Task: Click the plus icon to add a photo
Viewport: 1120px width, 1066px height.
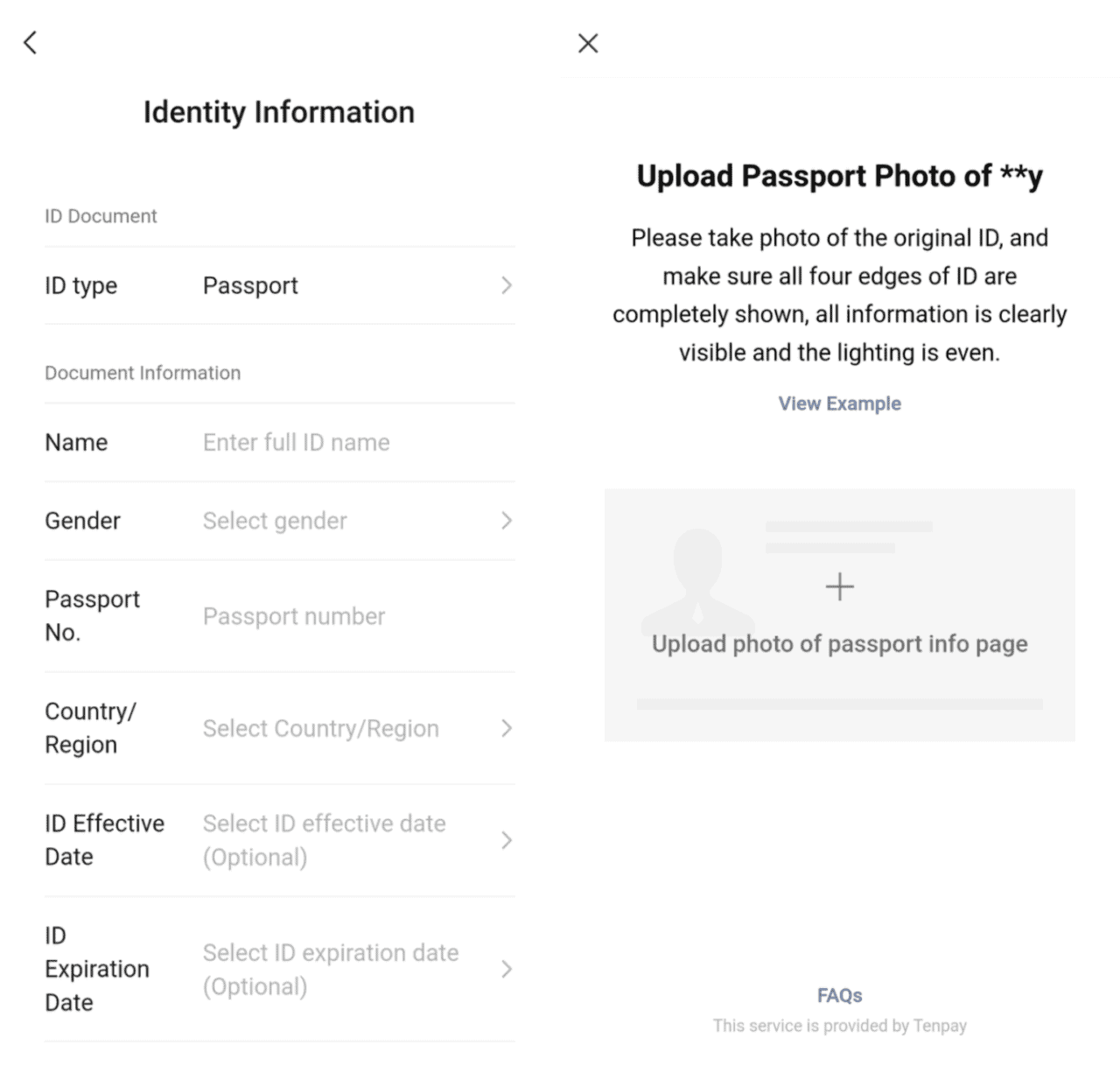Action: 839,586
